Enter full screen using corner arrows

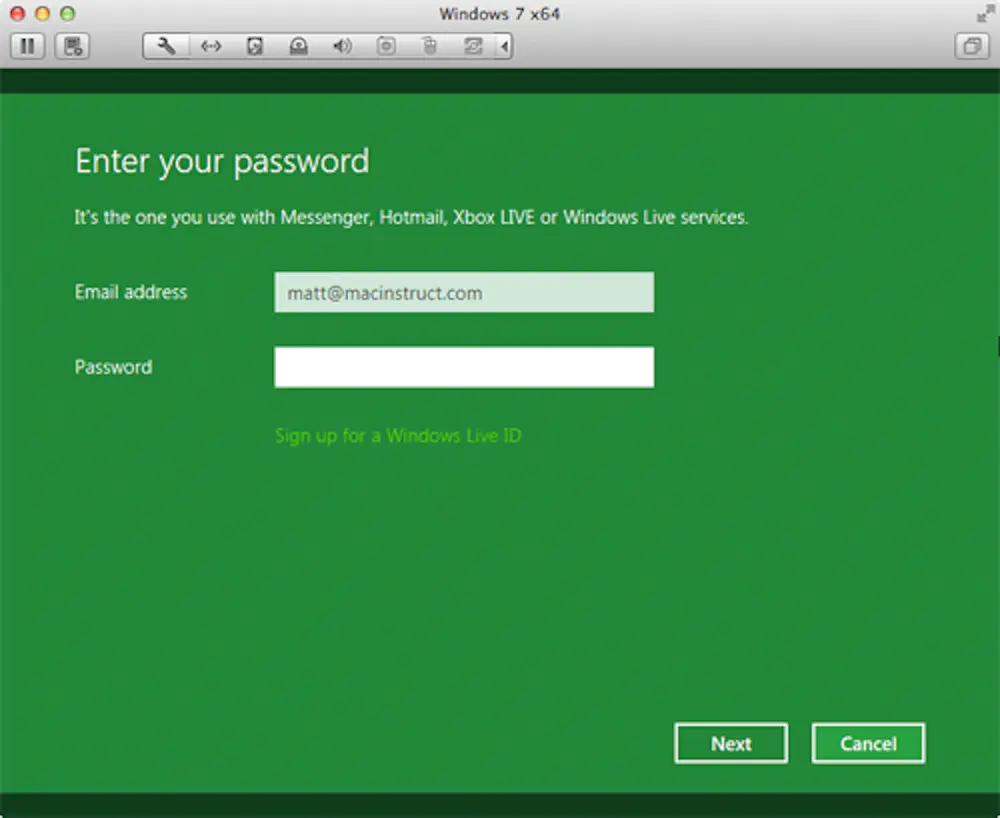984,14
